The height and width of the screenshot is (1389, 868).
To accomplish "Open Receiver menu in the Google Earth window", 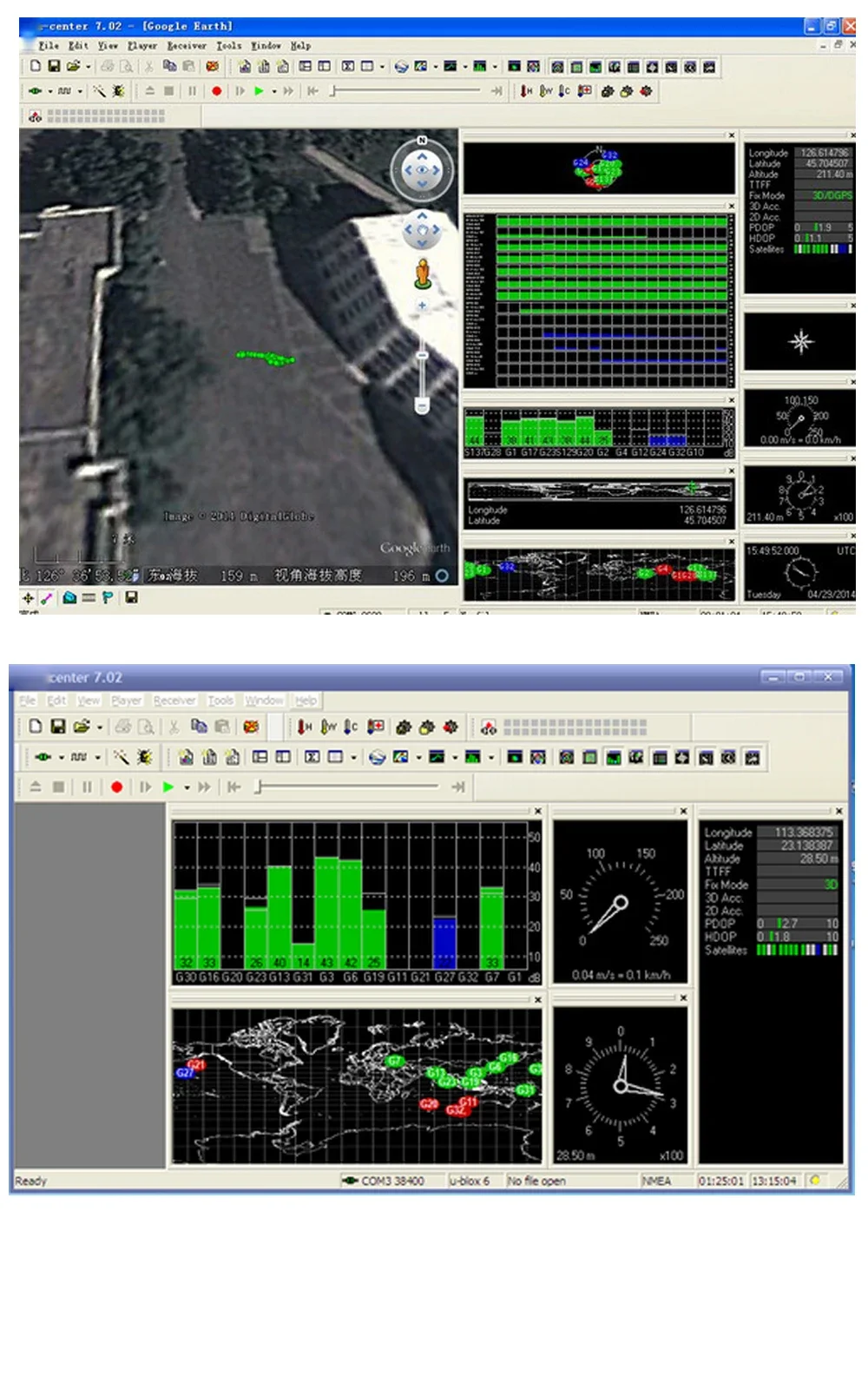I will (x=187, y=45).
